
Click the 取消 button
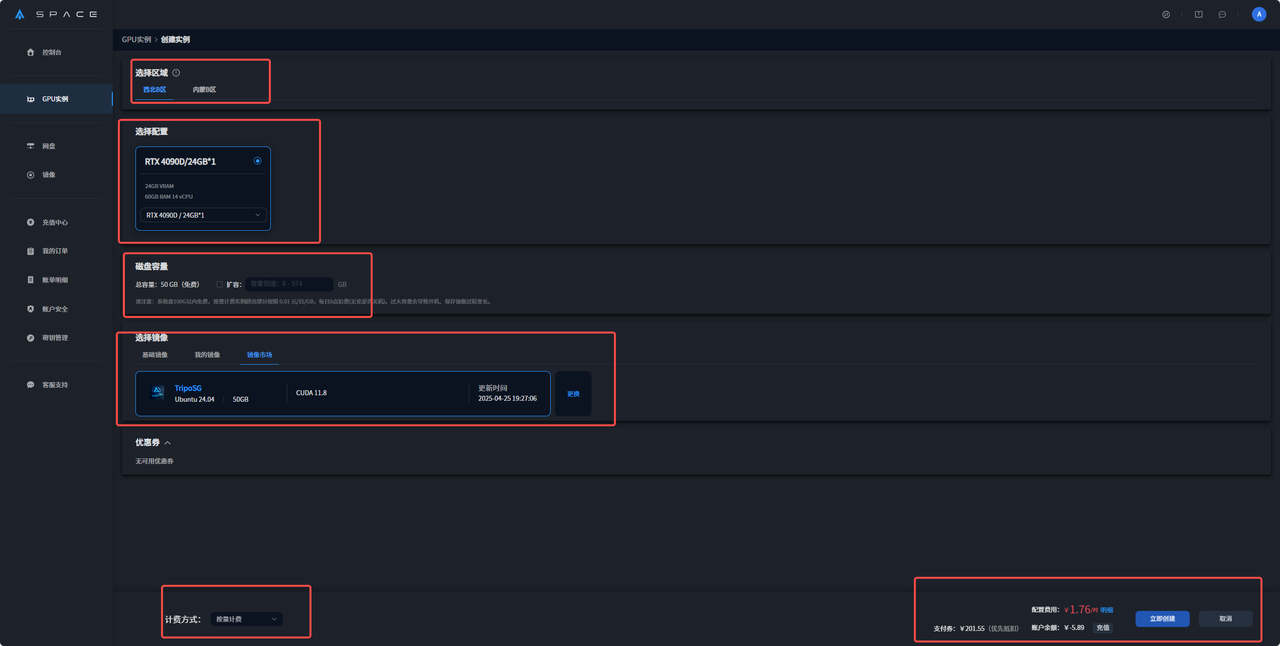1225,619
